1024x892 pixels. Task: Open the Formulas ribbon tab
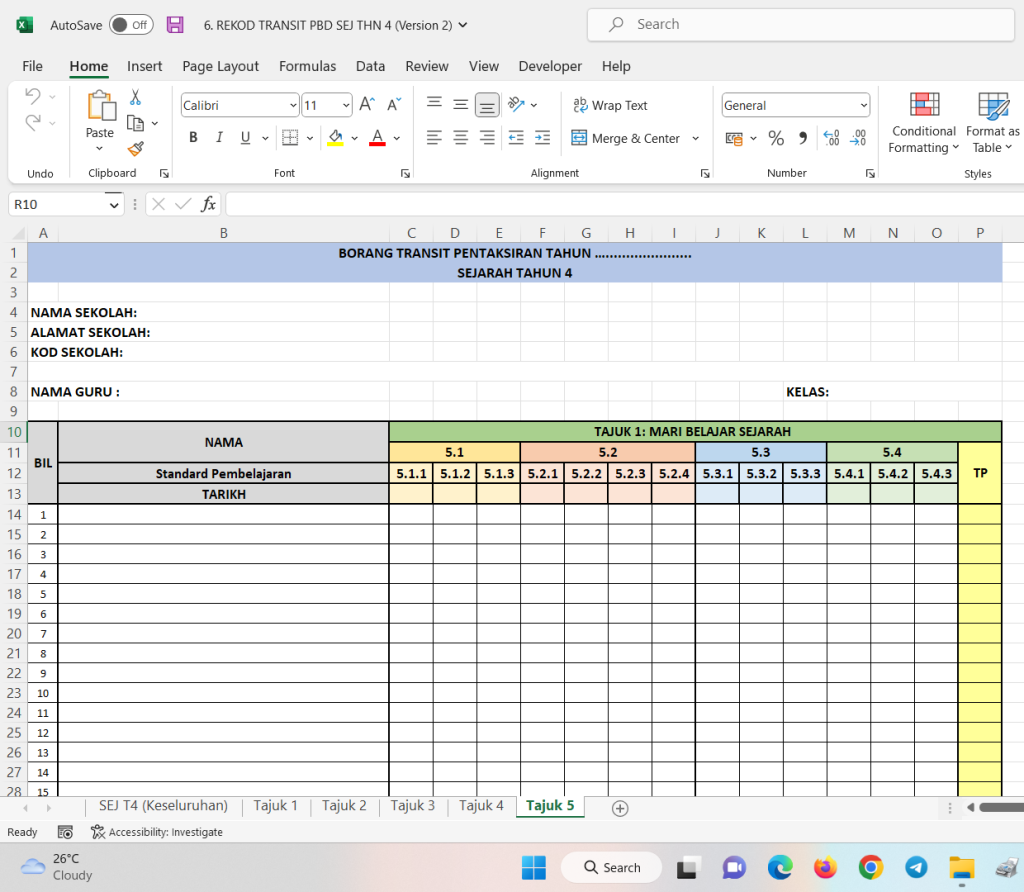307,66
